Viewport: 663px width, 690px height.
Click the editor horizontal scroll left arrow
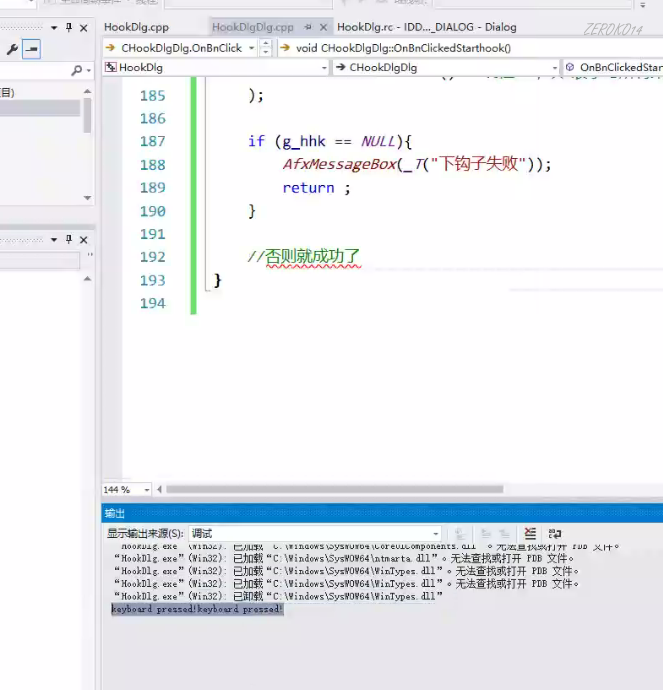click(x=159, y=489)
